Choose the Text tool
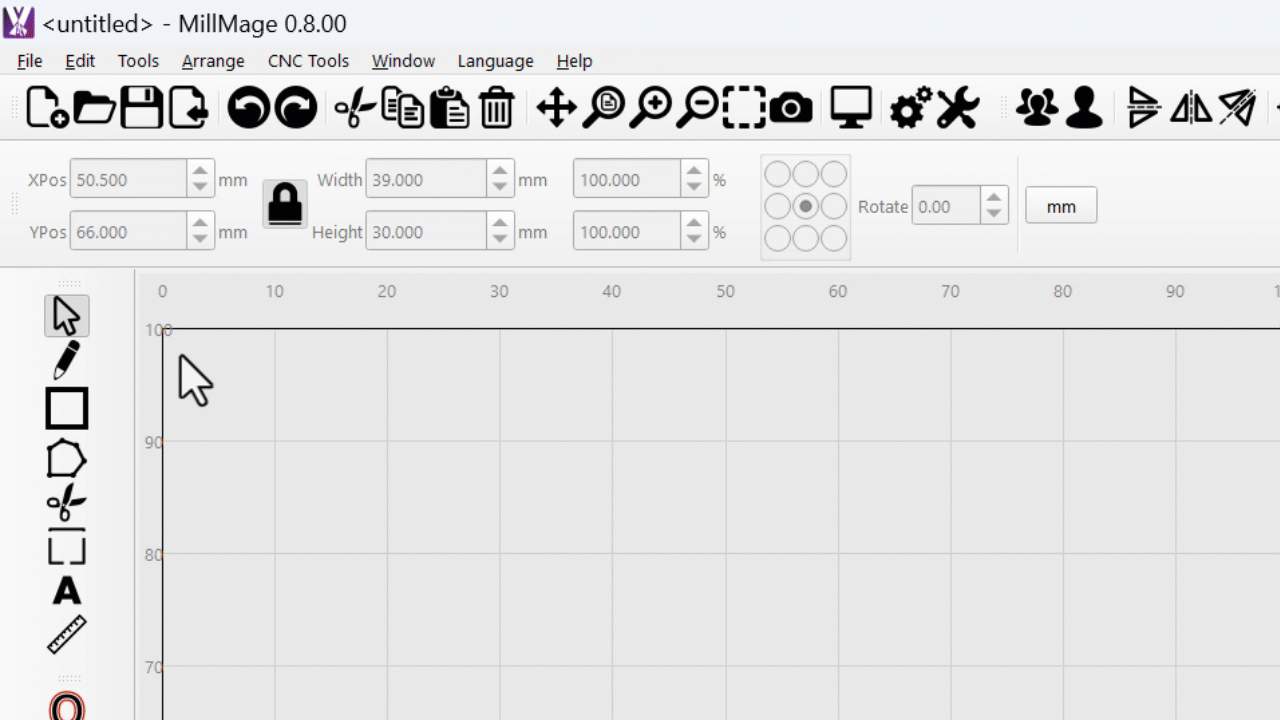The width and height of the screenshot is (1280, 720). pos(67,591)
